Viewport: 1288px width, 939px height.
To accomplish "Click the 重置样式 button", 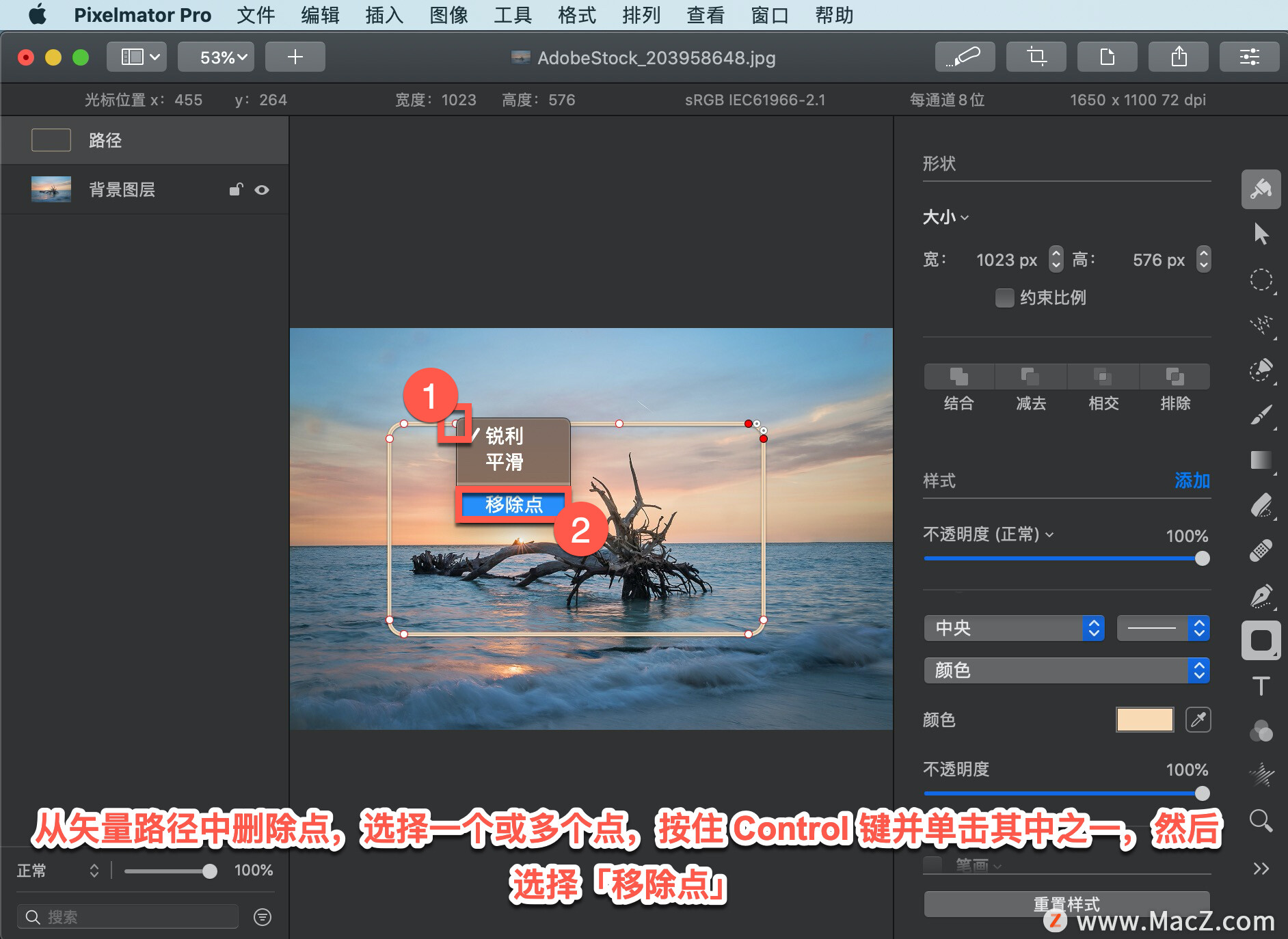I will point(1066,904).
